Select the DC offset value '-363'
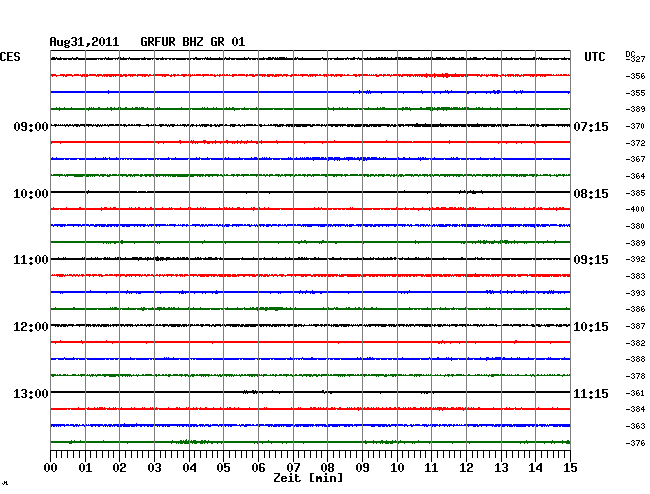650x494 pixels. click(x=635, y=426)
